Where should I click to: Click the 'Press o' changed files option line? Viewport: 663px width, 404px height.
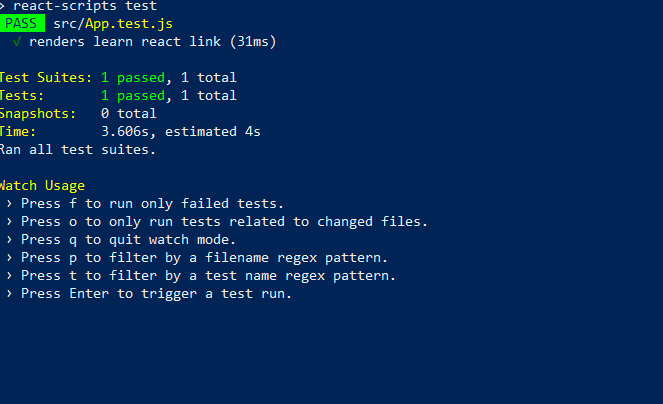[224, 221]
